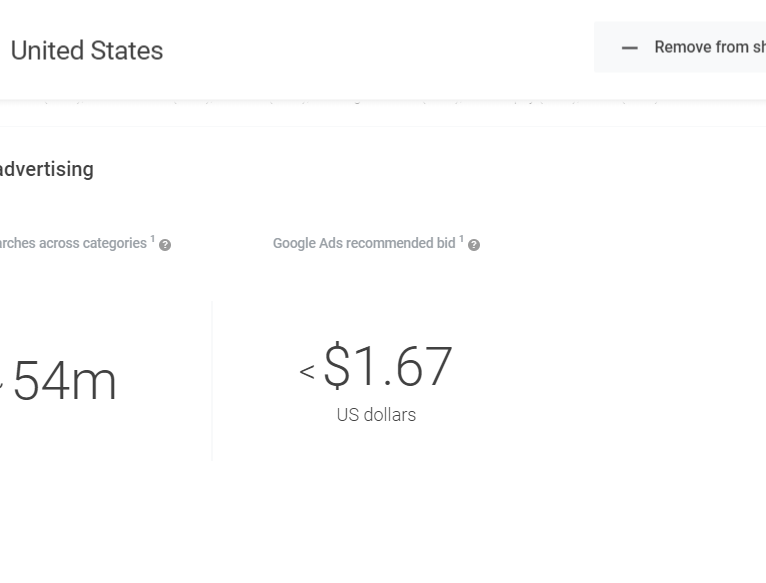Click footnote 1 next to searches across categories

coord(153,239)
